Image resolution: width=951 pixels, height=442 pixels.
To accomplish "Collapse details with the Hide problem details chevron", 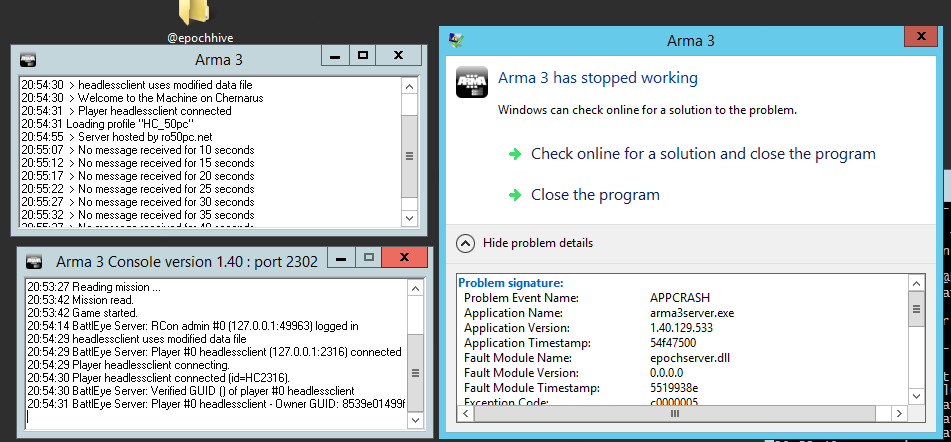I will [x=465, y=243].
